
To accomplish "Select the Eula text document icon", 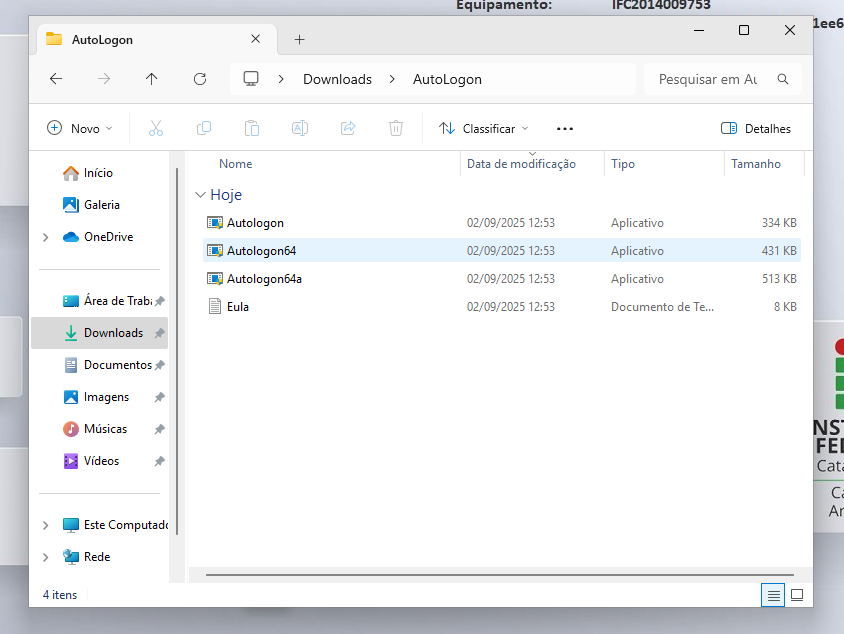I will point(215,307).
